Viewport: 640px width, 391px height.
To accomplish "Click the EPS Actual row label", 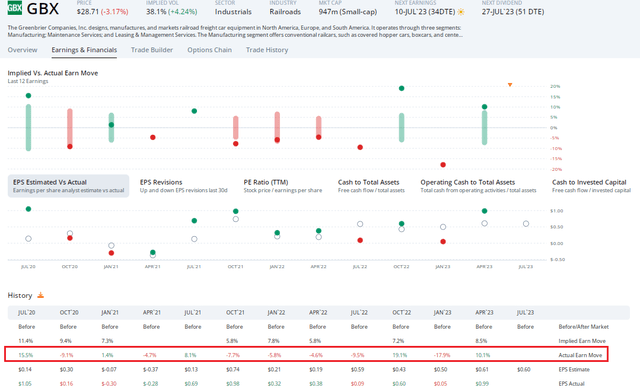I will (571, 384).
